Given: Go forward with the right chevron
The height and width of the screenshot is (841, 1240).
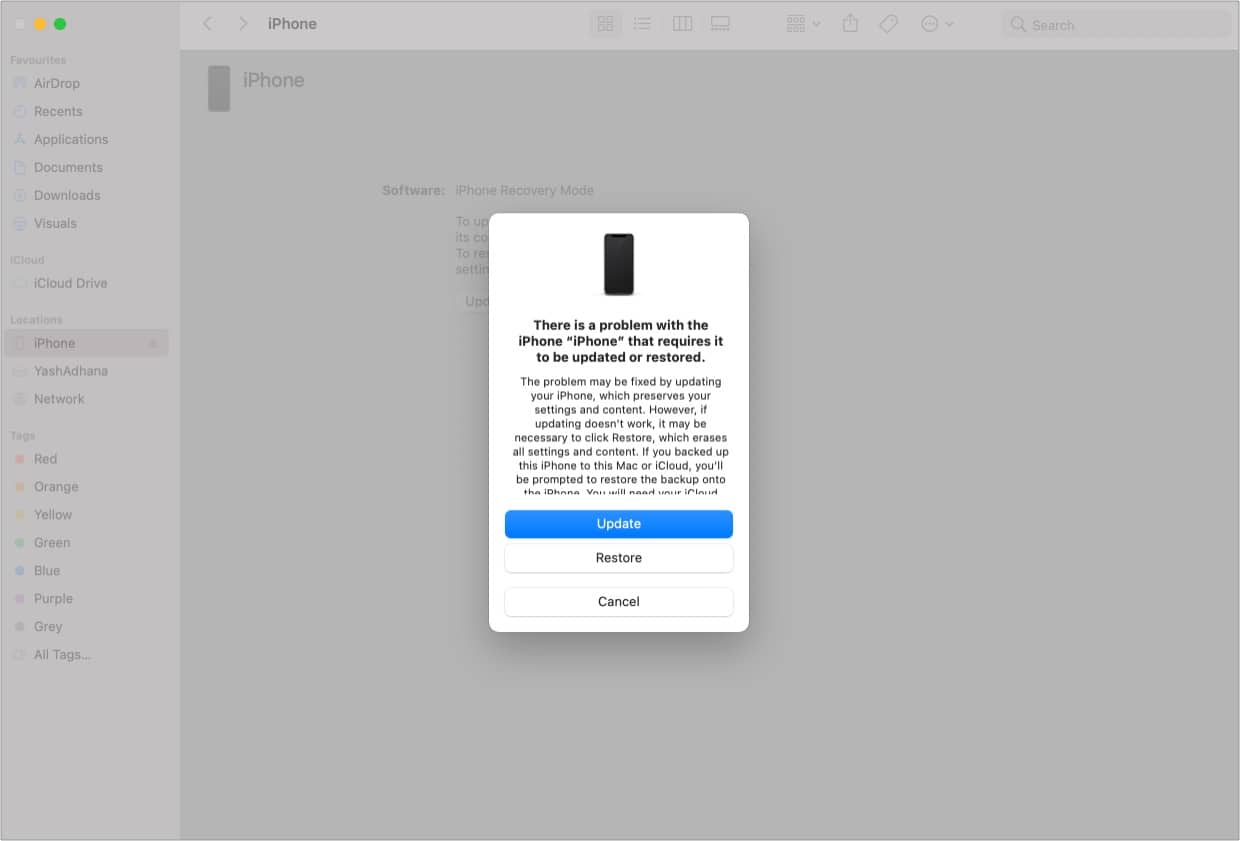Looking at the screenshot, I should [x=243, y=24].
